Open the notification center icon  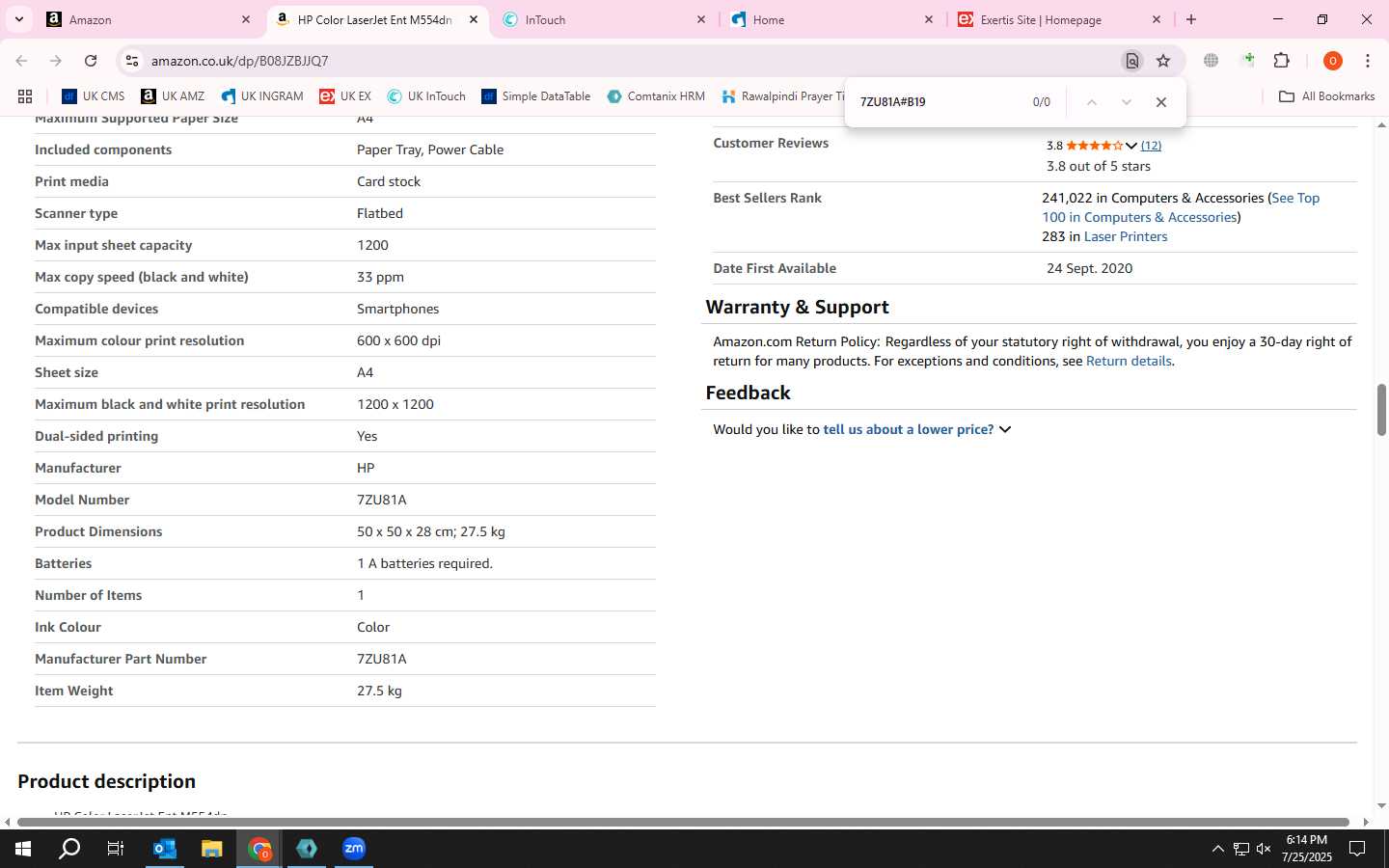1357,849
